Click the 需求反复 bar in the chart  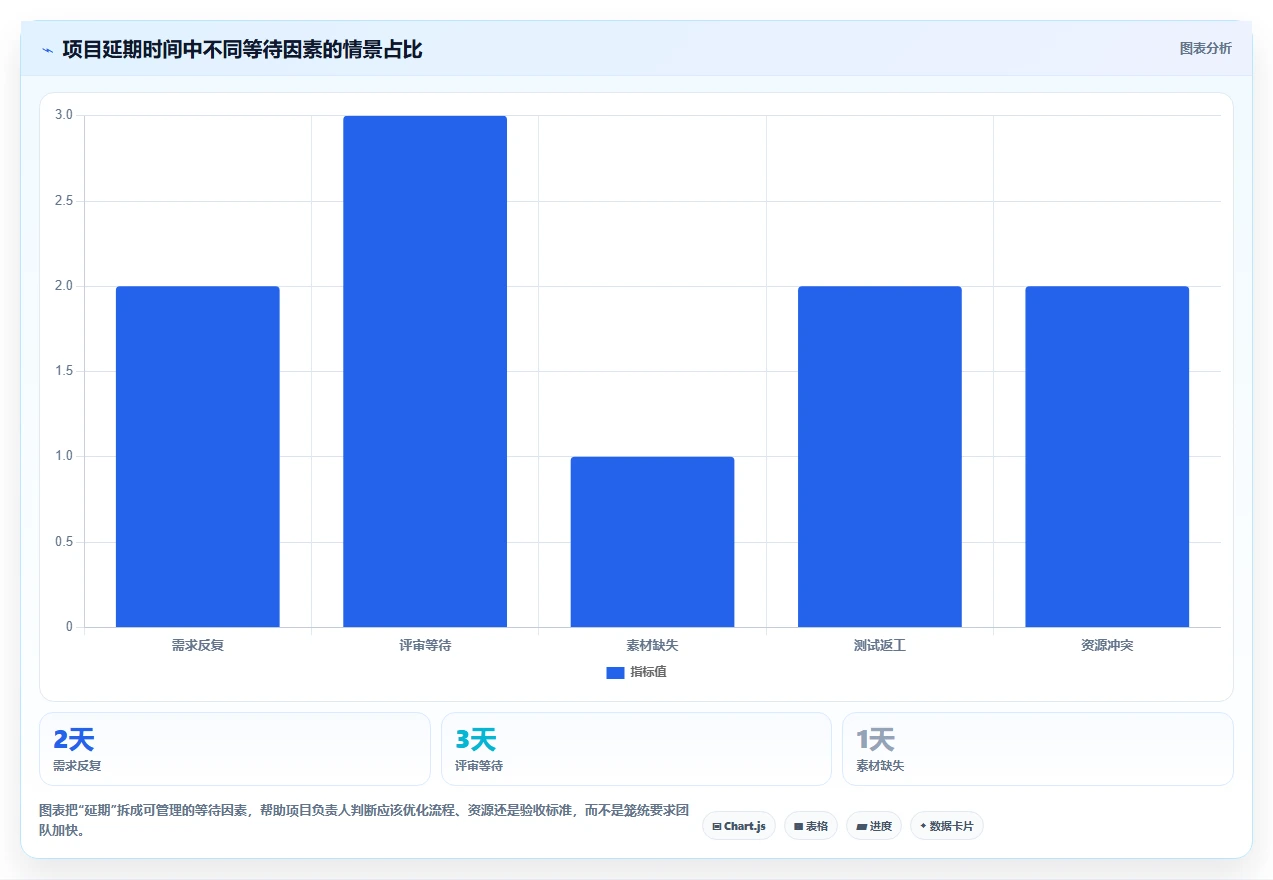click(198, 457)
